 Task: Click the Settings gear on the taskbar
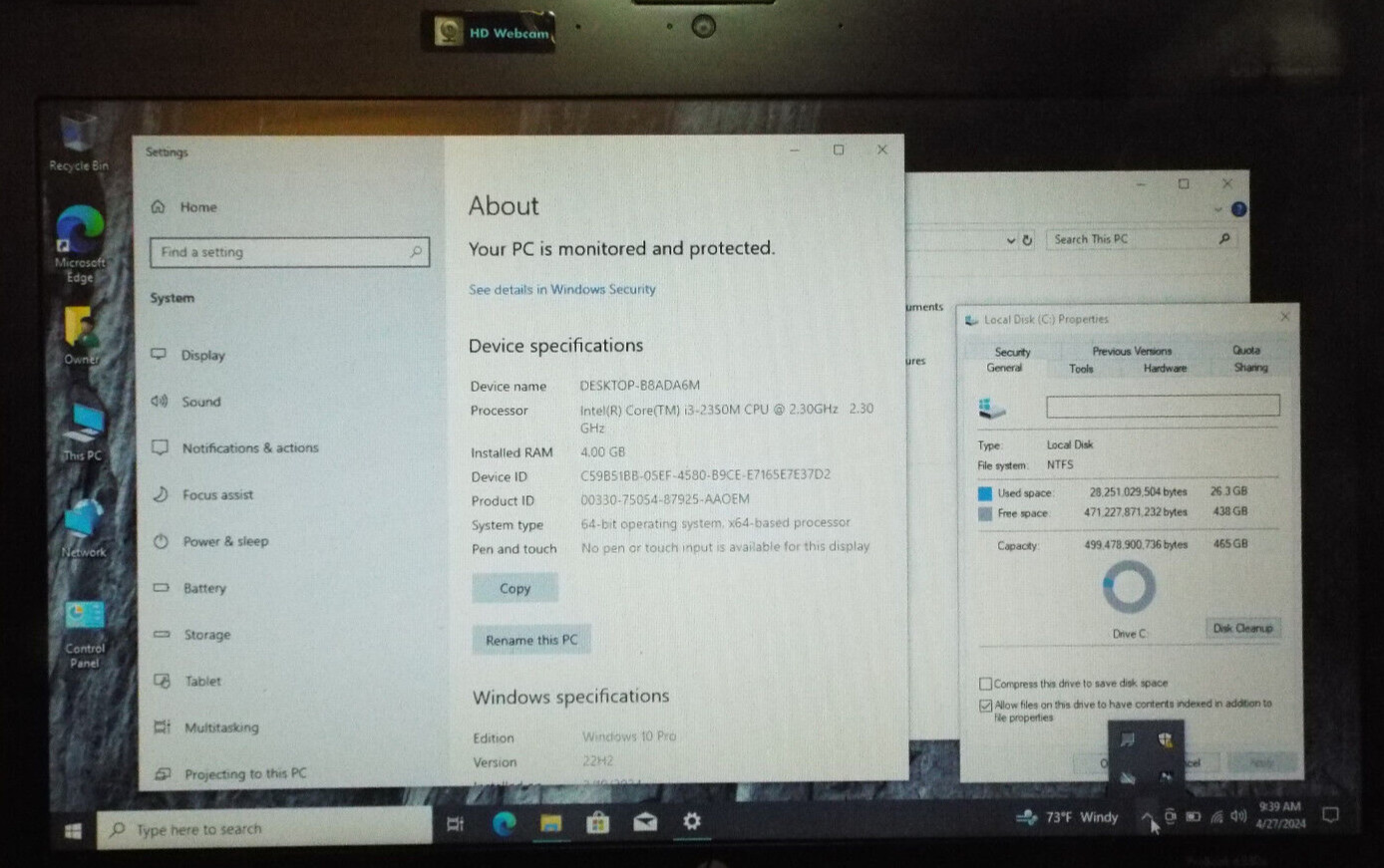[x=692, y=821]
